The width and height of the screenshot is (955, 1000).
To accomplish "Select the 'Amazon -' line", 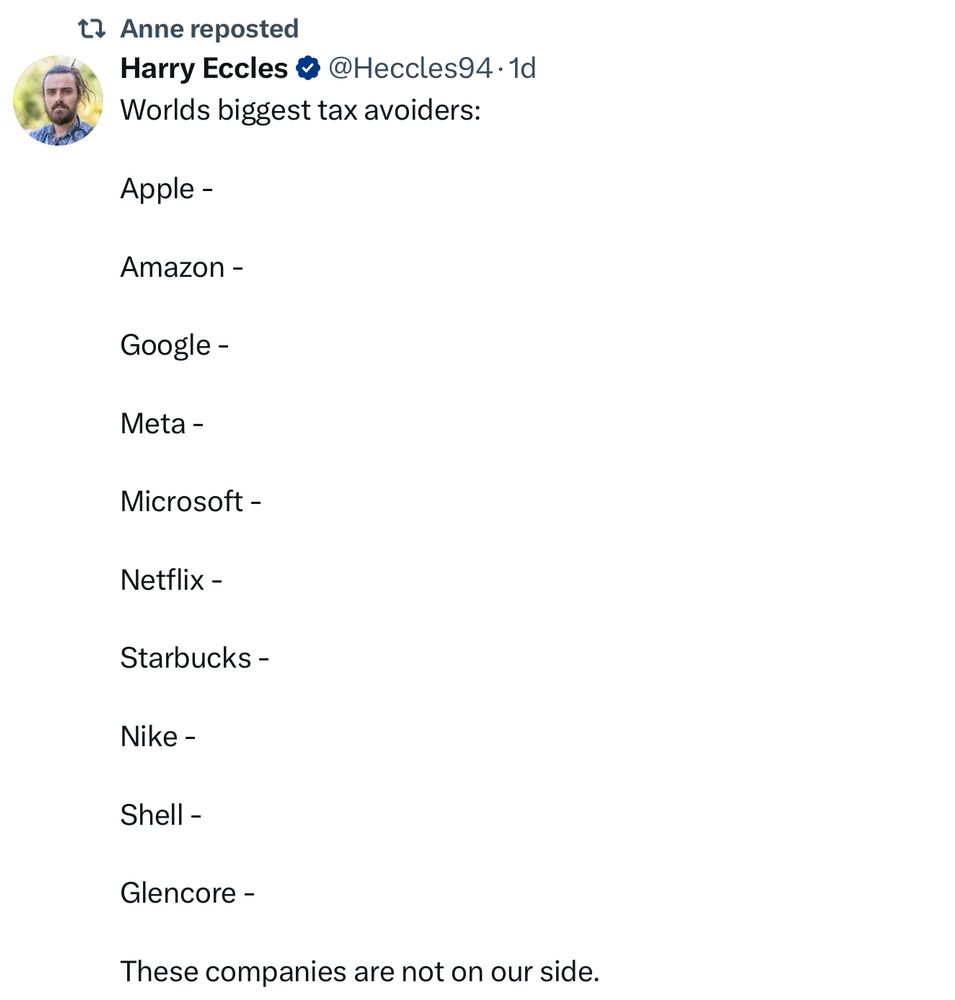I will [181, 267].
